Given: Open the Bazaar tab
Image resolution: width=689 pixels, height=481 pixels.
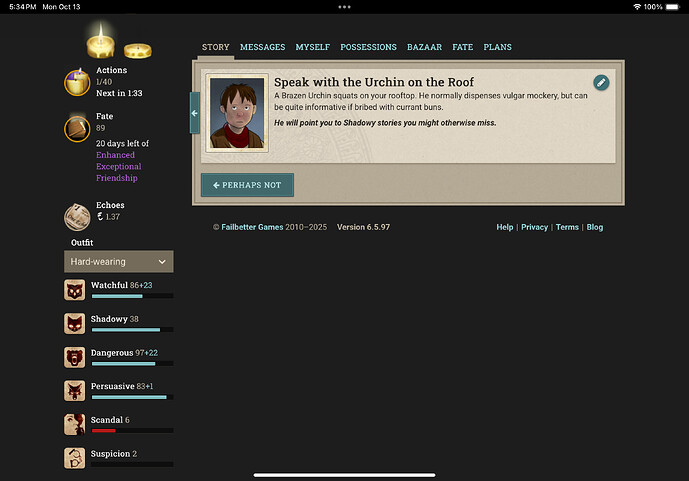Looking at the screenshot, I should pos(424,47).
